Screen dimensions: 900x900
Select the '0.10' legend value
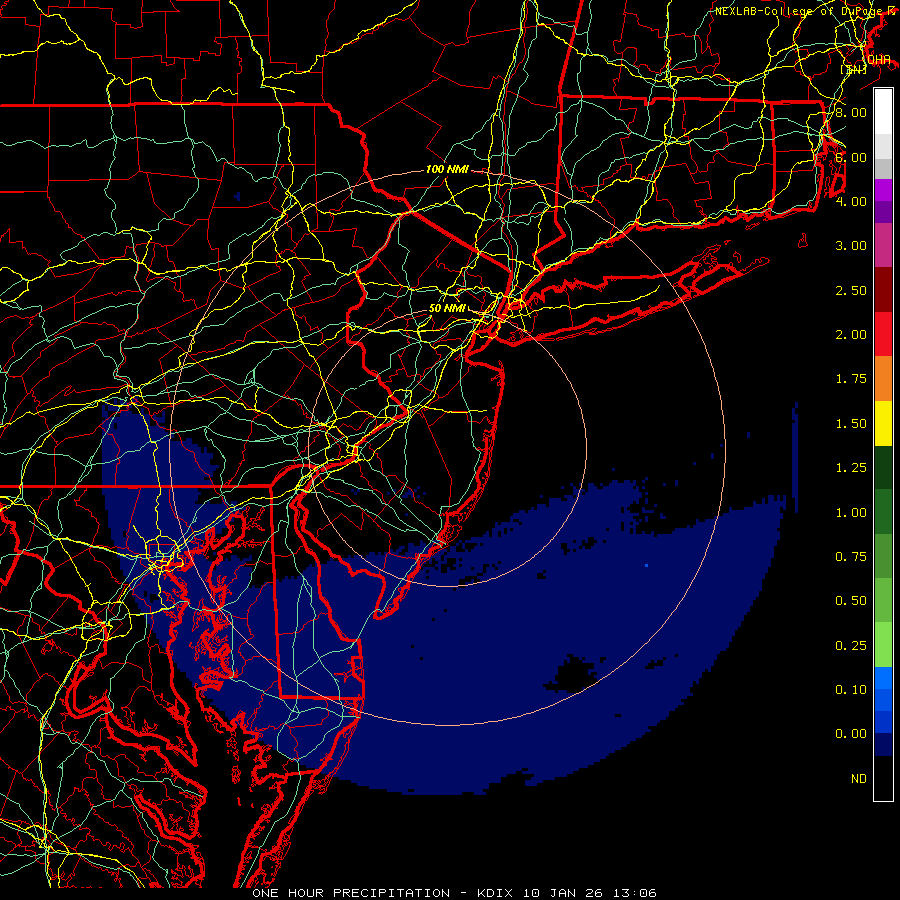click(x=851, y=690)
